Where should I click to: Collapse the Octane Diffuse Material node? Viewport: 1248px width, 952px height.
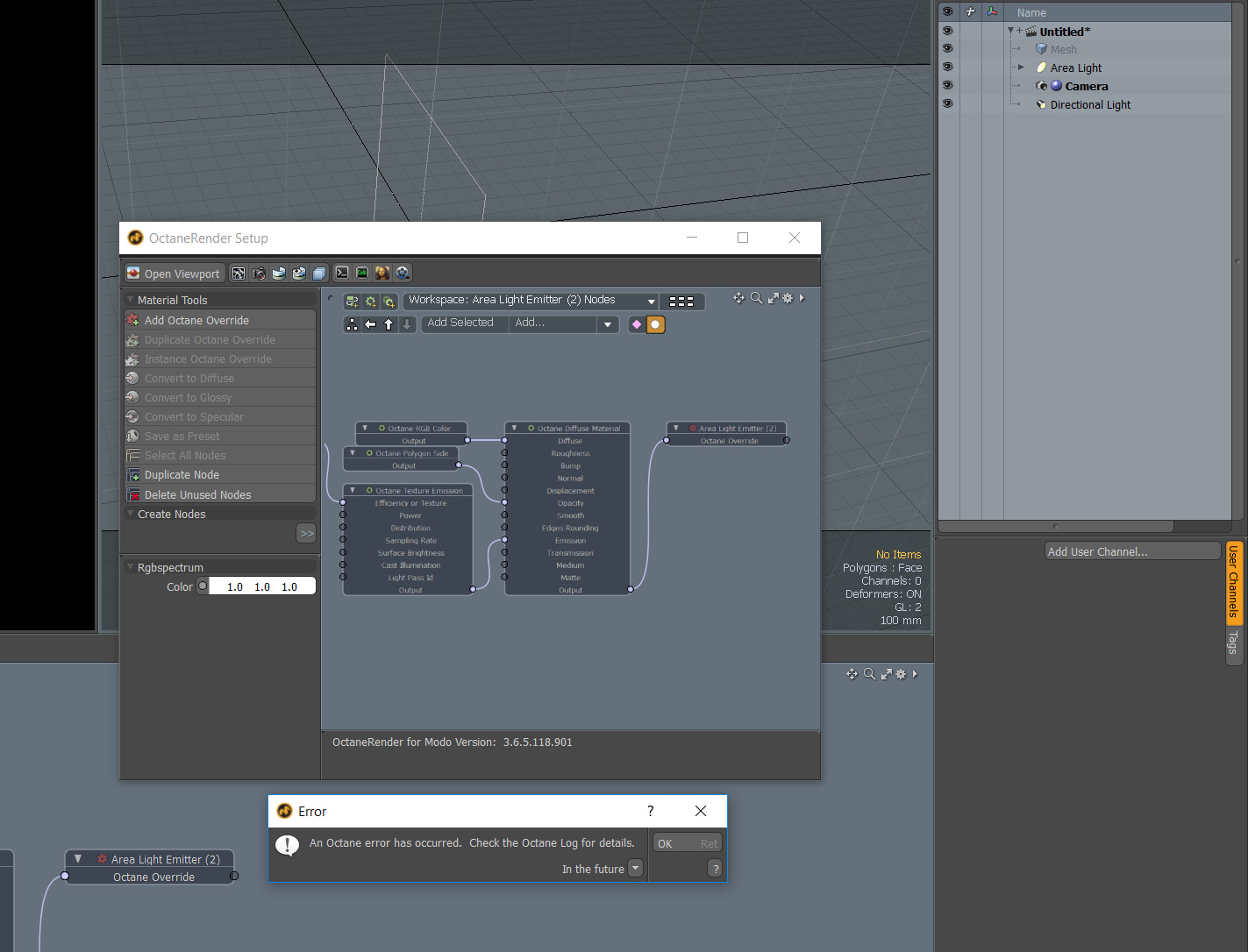514,428
